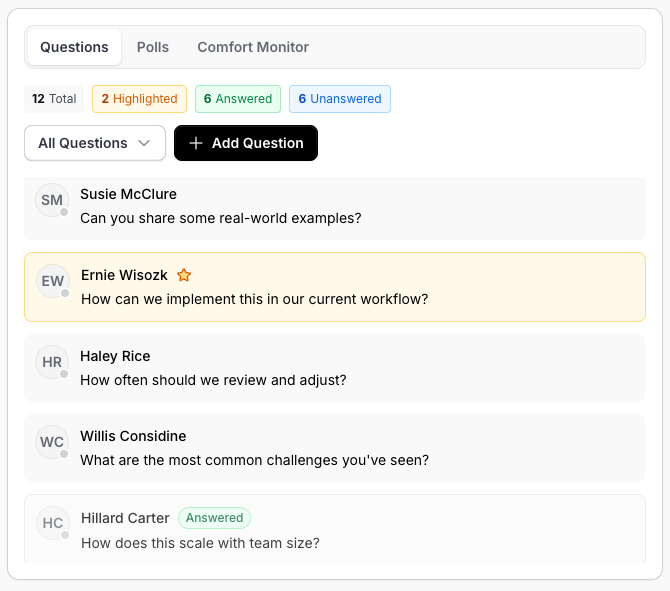This screenshot has width=670, height=591.
Task: Expand the All Questions chevron arrow
Action: pos(145,143)
